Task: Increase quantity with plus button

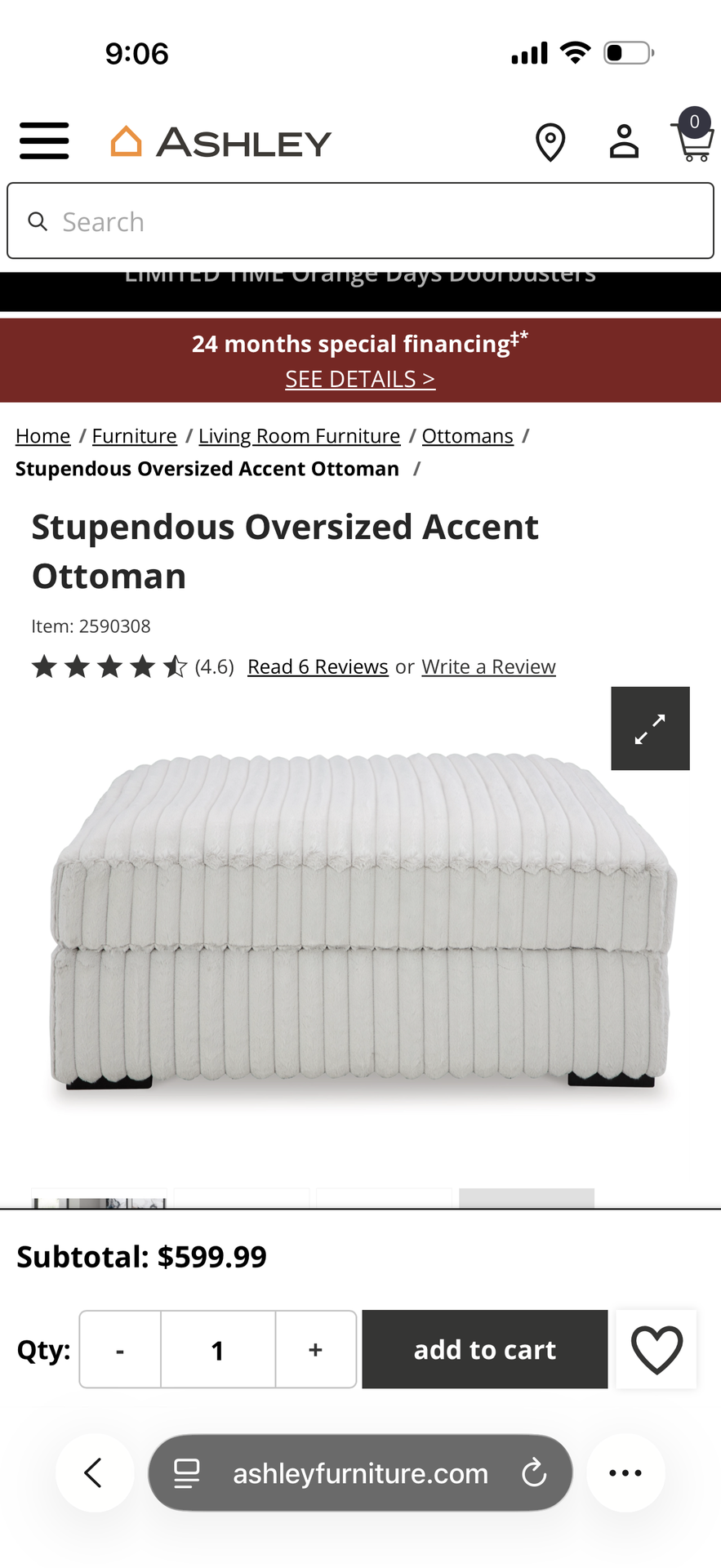Action: [316, 1349]
